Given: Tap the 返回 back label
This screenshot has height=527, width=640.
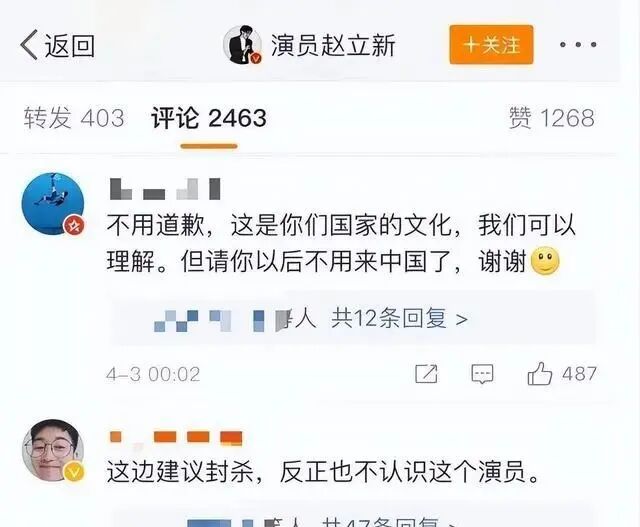Looking at the screenshot, I should 69,45.
